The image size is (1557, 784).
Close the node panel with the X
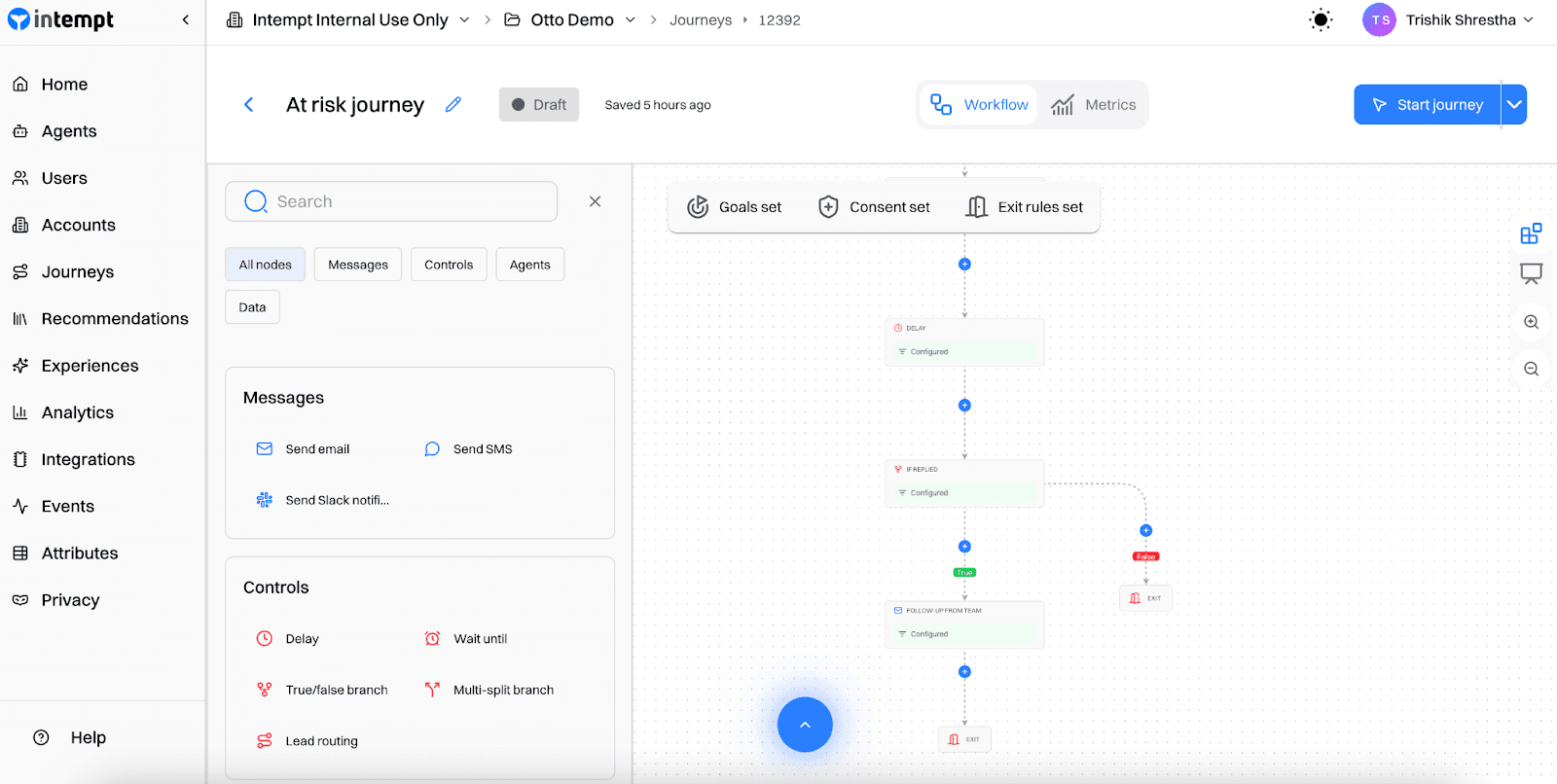(596, 201)
